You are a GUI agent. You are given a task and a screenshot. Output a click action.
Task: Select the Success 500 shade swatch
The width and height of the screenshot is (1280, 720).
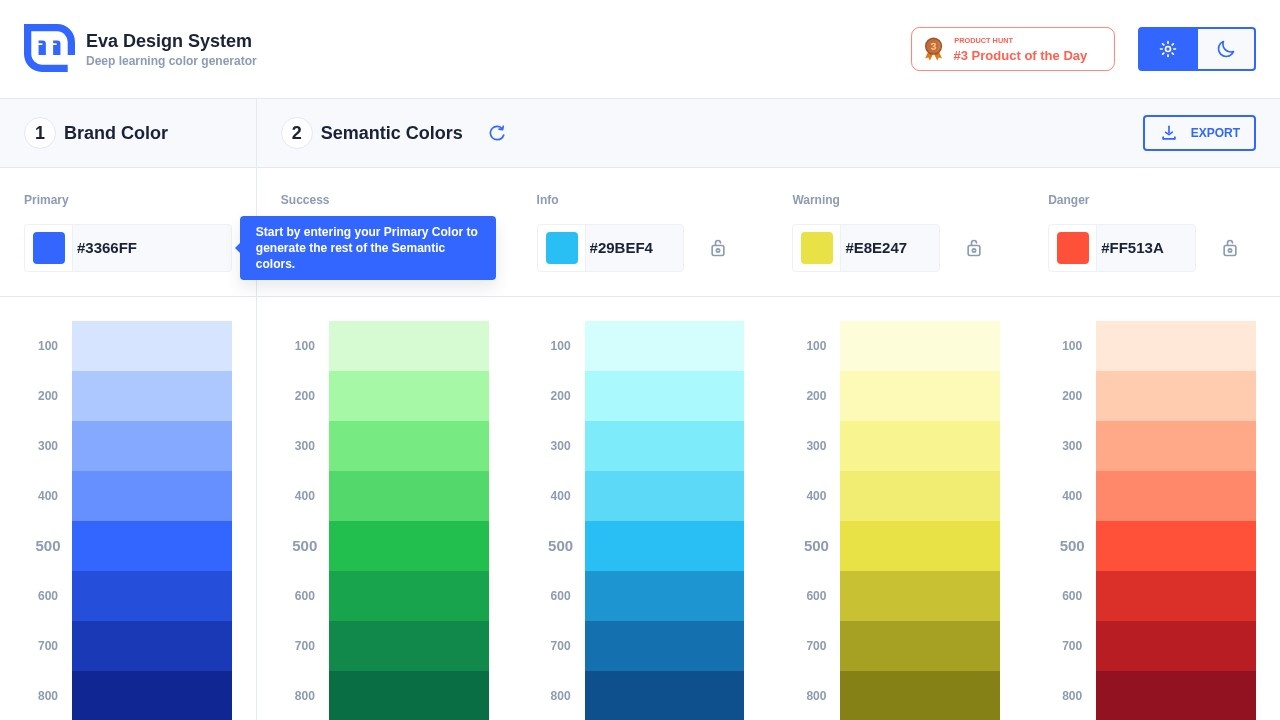point(408,546)
